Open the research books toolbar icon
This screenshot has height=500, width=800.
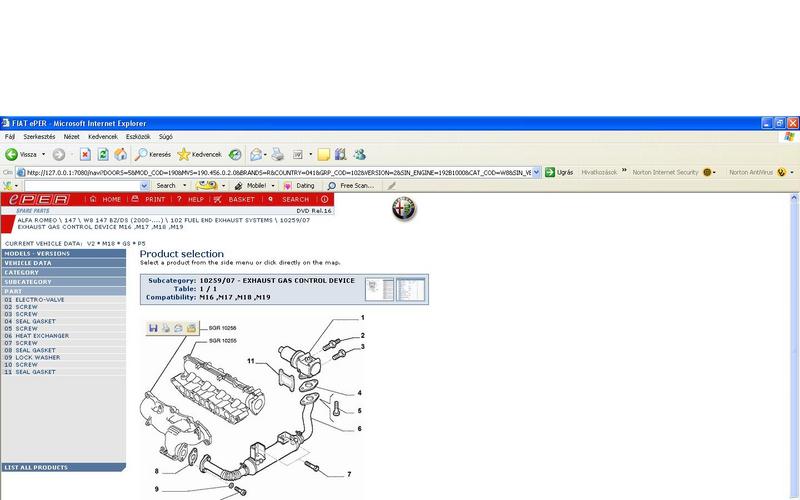341,154
